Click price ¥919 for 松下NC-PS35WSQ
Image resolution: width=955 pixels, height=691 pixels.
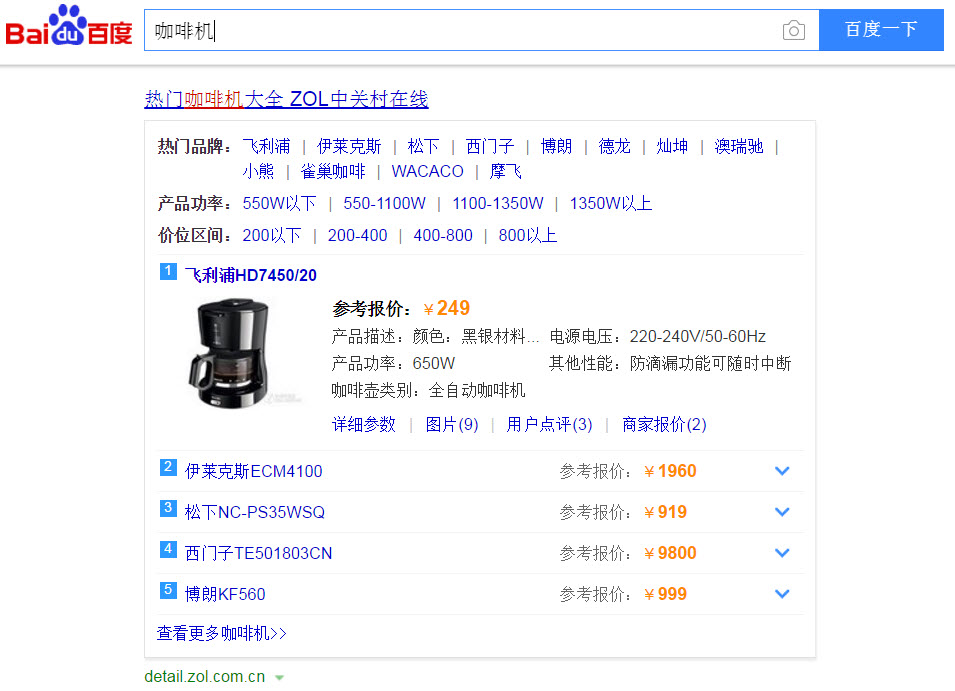click(665, 512)
